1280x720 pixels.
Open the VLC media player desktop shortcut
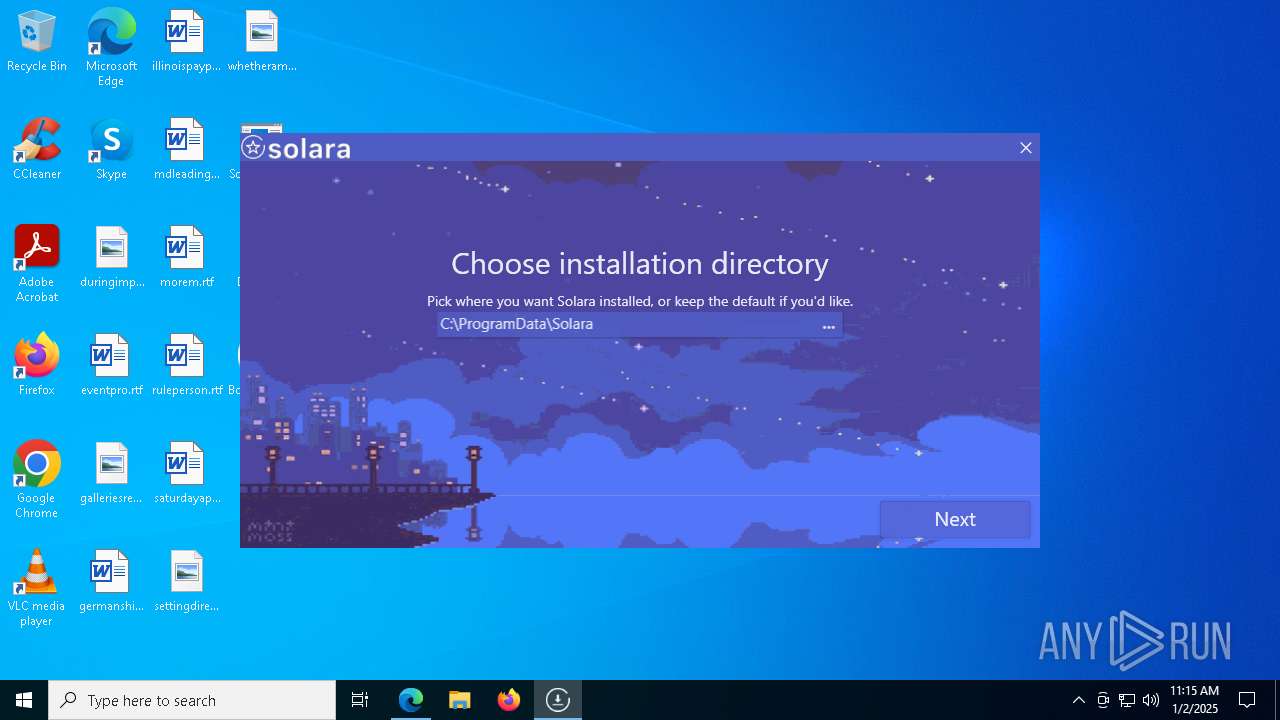(x=37, y=588)
